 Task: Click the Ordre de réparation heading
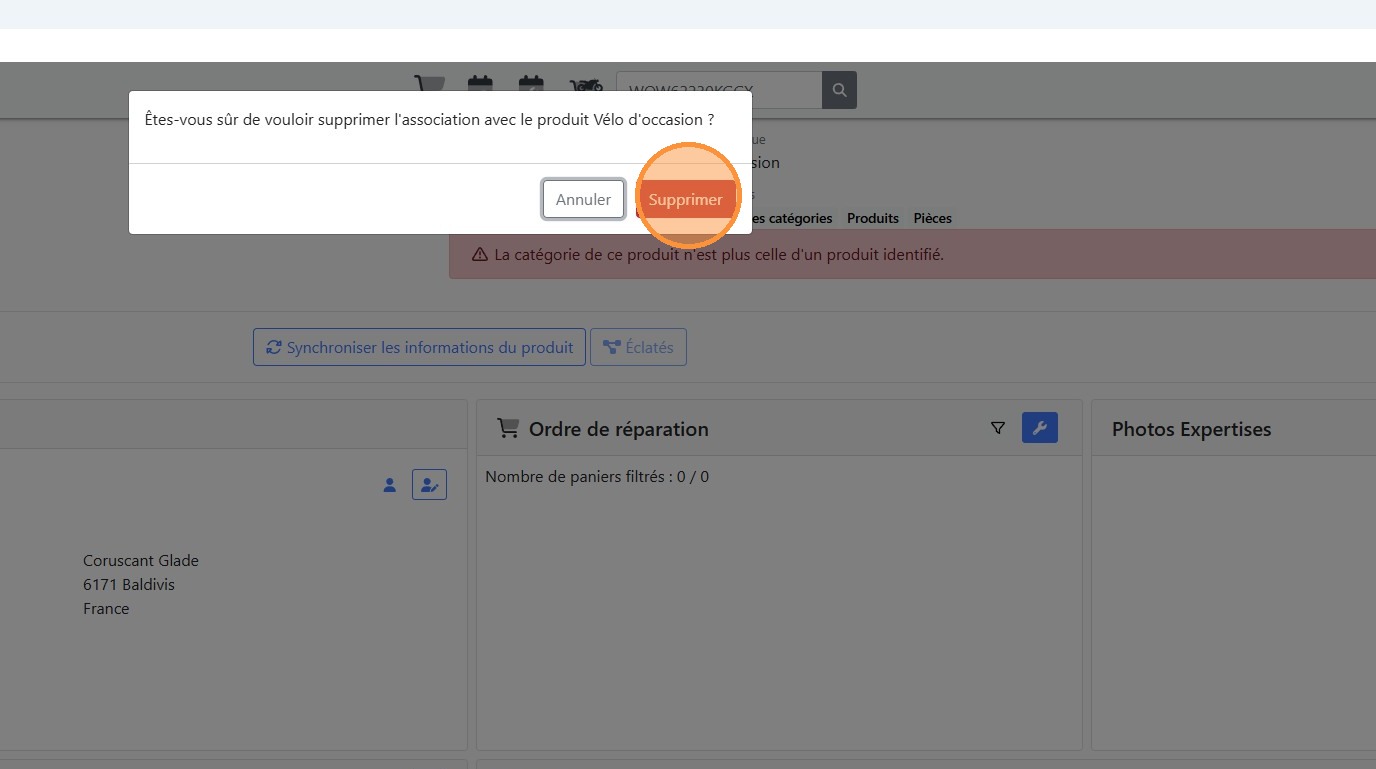tap(618, 429)
